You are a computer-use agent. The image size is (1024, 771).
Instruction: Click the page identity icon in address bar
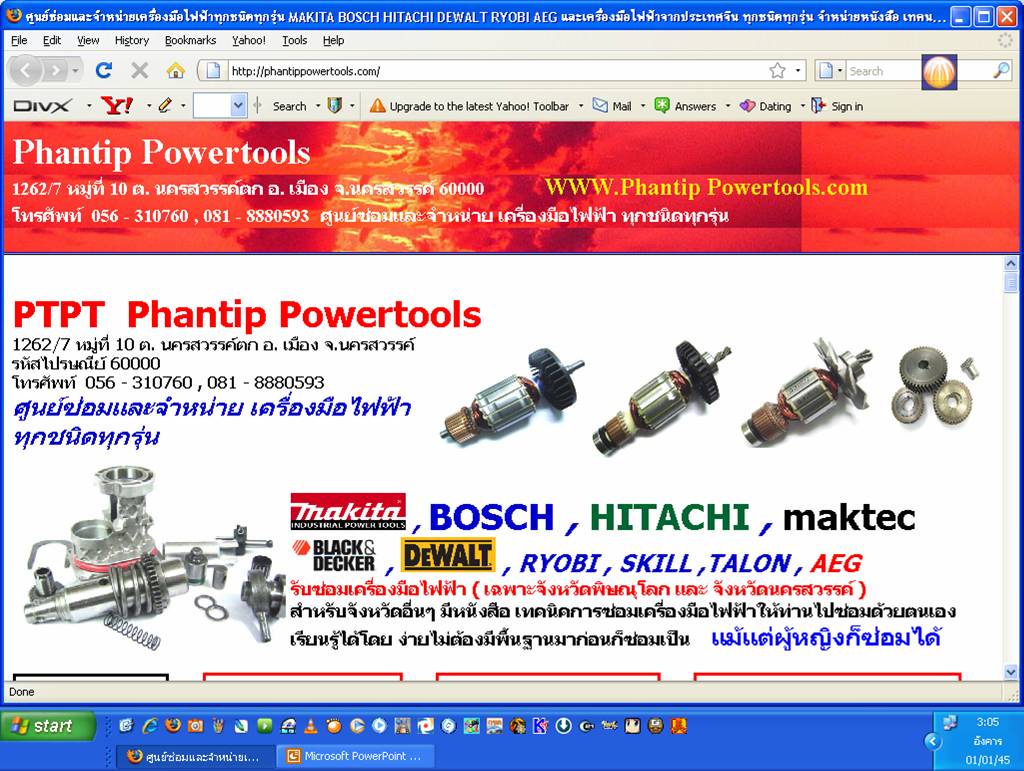[x=213, y=71]
